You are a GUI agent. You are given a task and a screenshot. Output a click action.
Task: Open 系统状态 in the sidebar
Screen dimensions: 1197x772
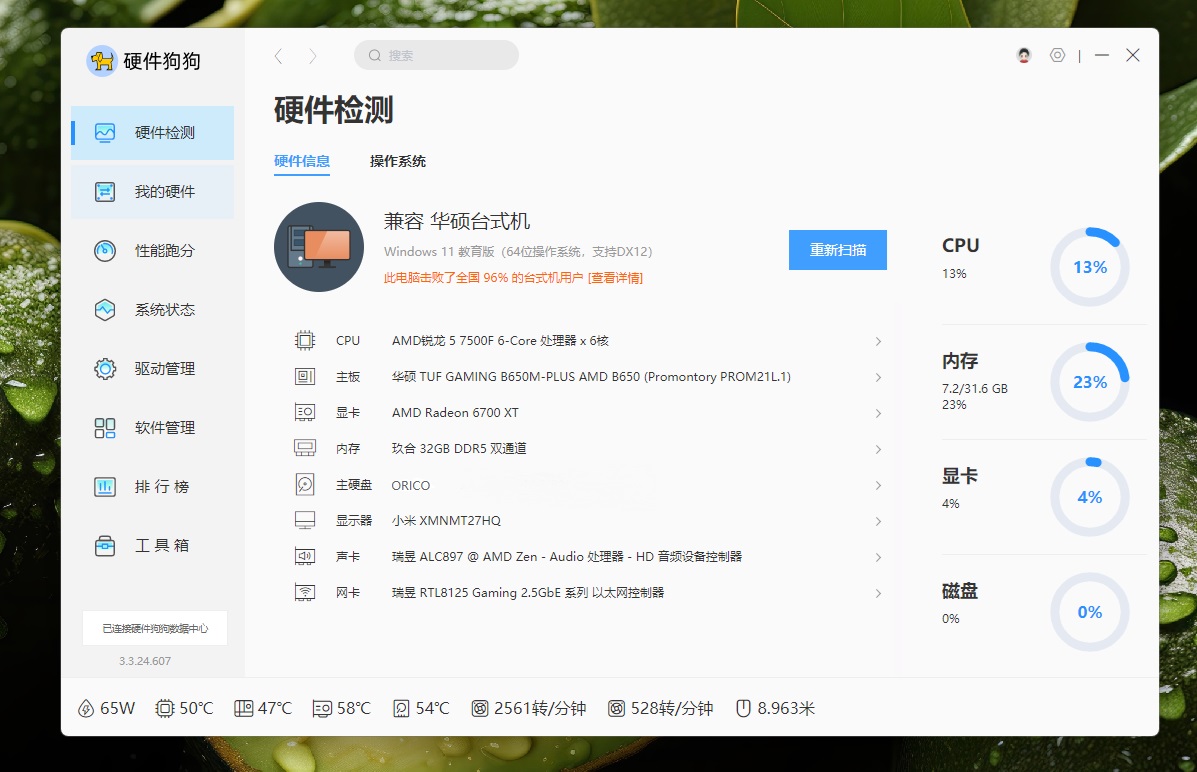(153, 309)
